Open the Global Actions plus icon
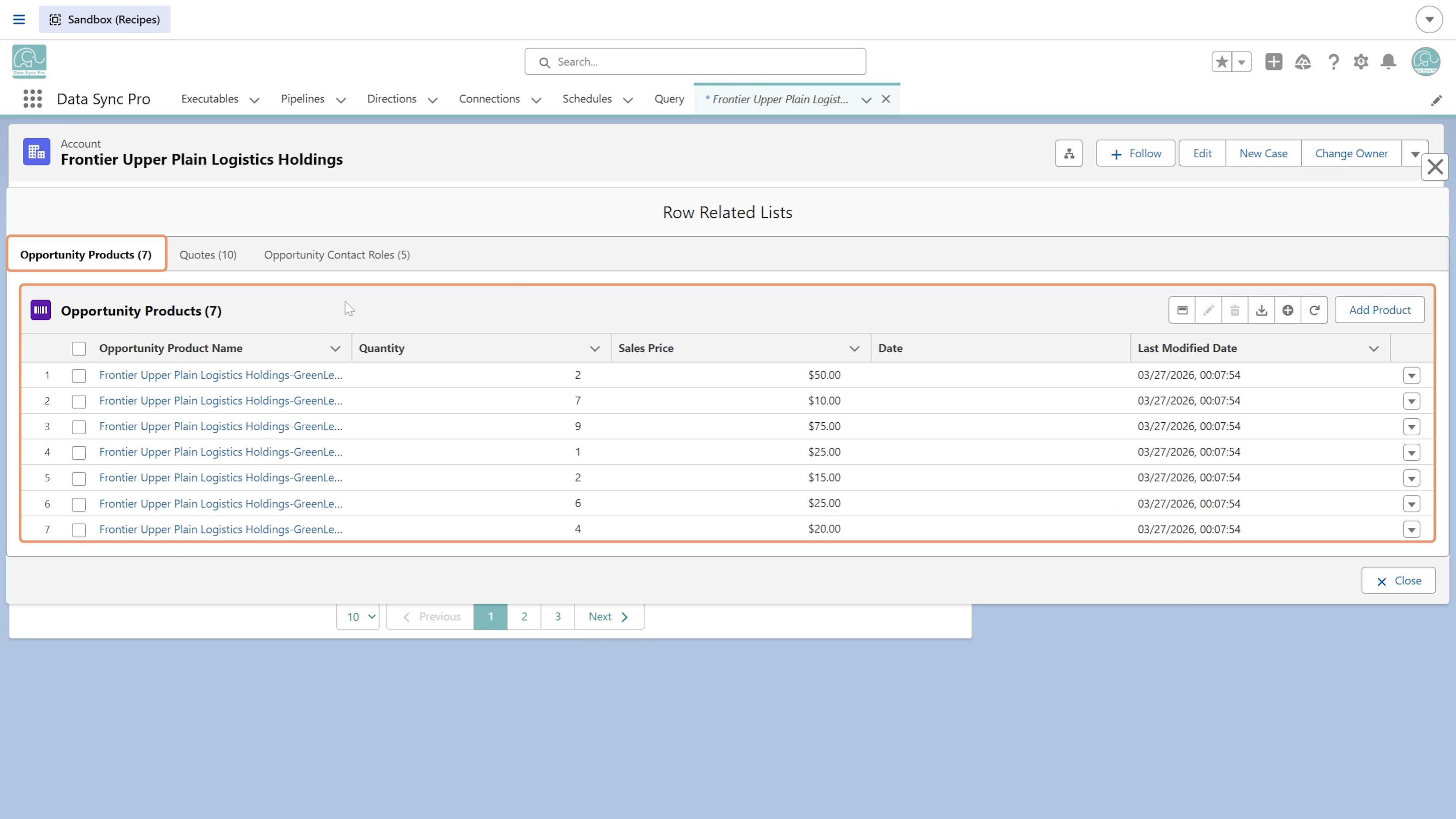Image resolution: width=1456 pixels, height=819 pixels. point(1274,61)
